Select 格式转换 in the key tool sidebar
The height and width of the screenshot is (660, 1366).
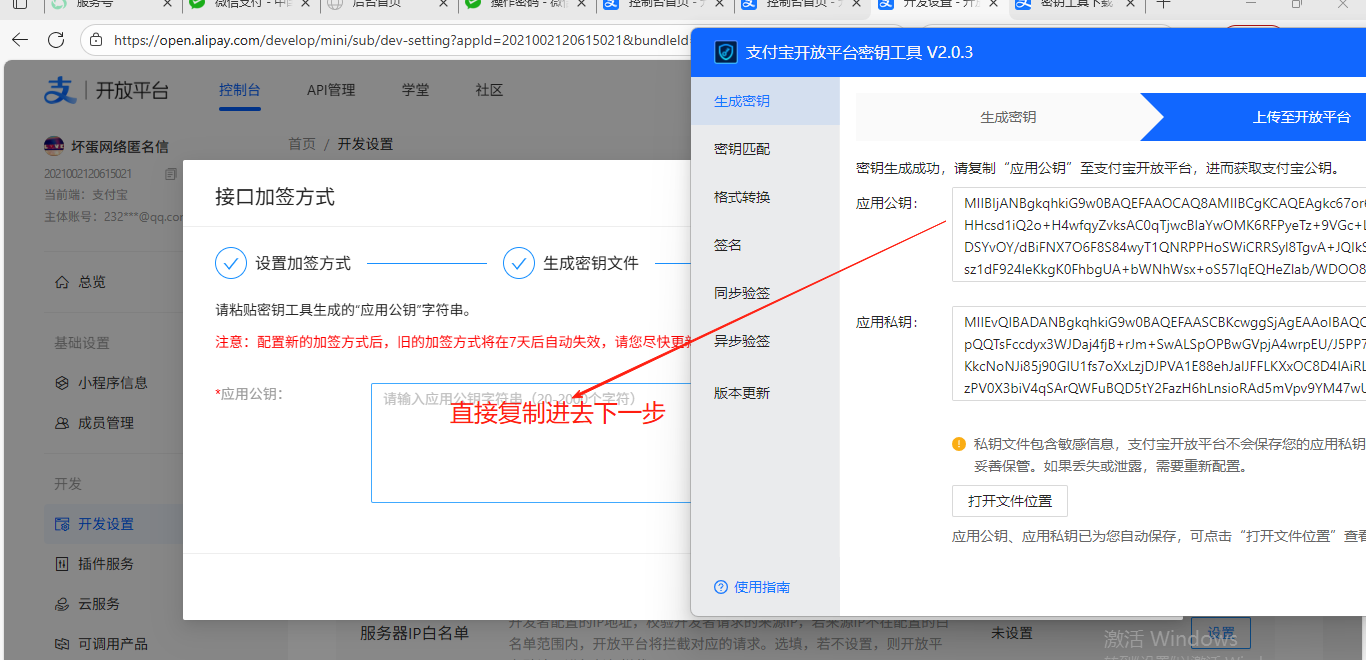(766, 197)
